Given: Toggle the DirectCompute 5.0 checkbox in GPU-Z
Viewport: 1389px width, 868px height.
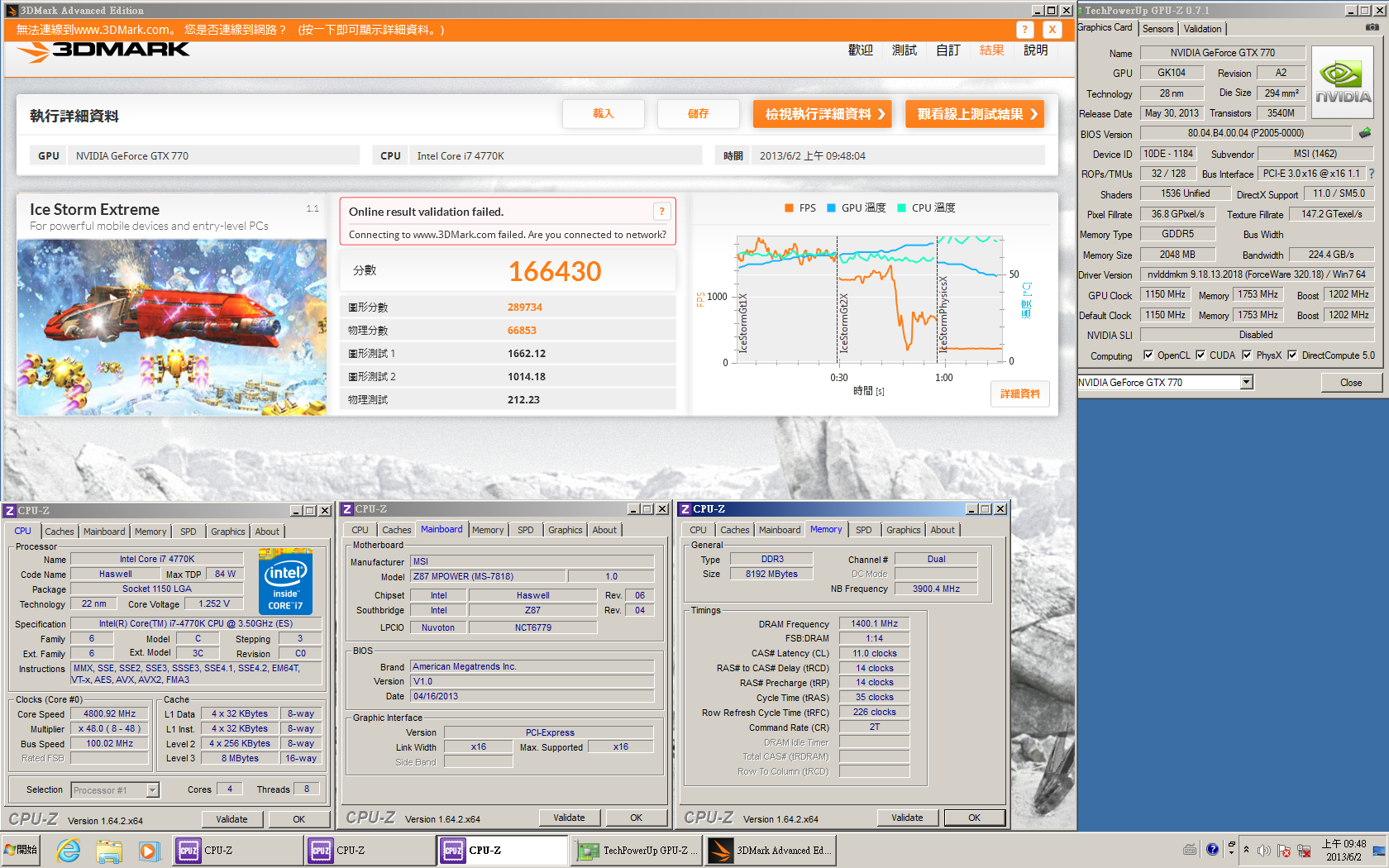Looking at the screenshot, I should tap(1291, 355).
